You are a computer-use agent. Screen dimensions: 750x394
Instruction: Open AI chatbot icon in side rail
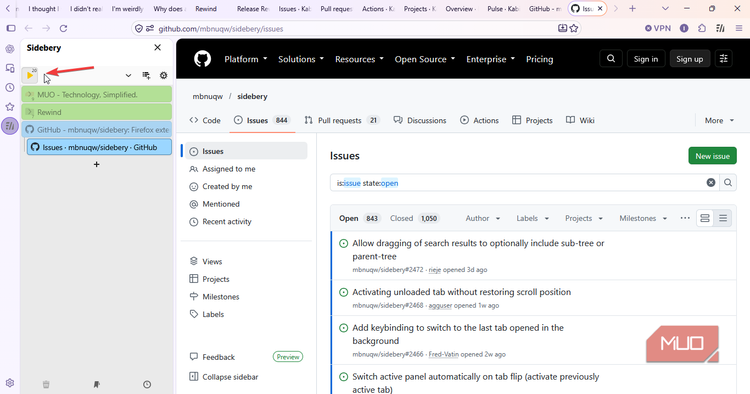point(10,49)
